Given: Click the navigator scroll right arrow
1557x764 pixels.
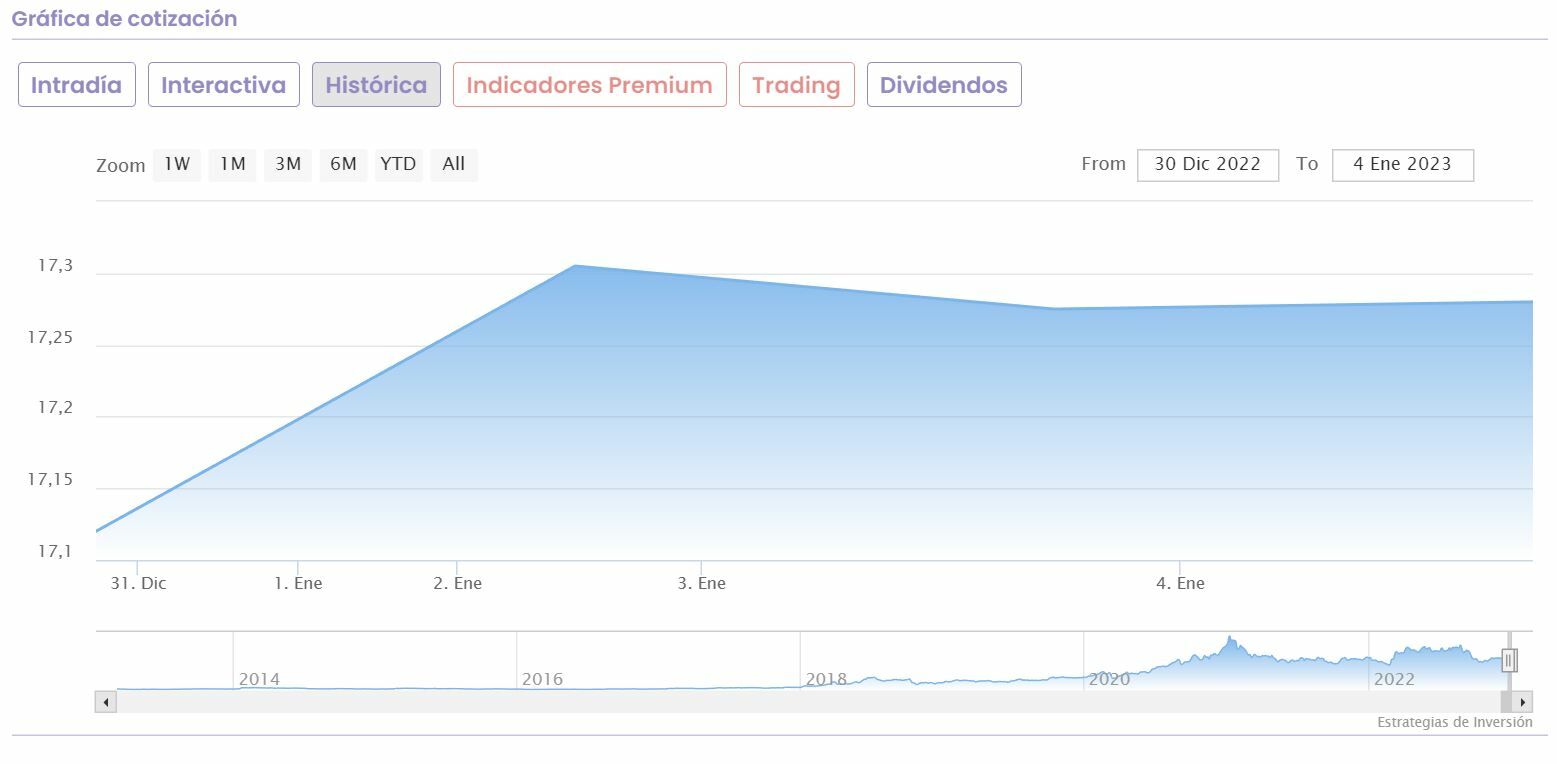Looking at the screenshot, I should tap(1522, 702).
